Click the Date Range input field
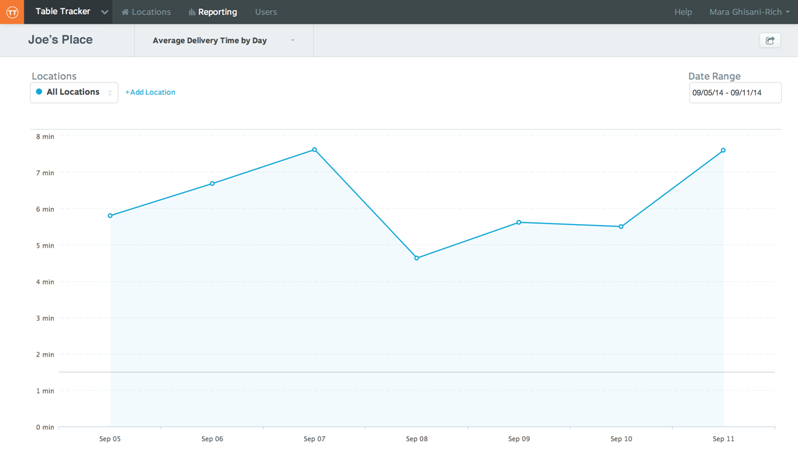 (x=735, y=93)
